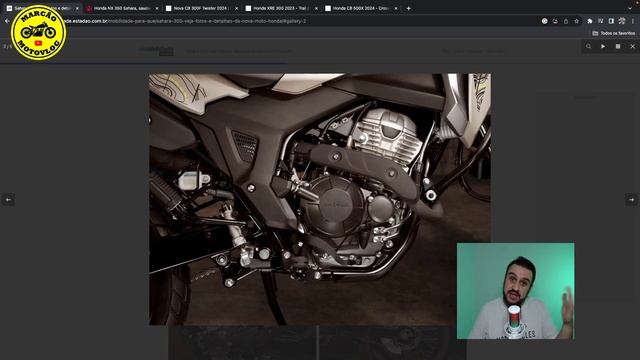Close the Nova CB 300F Twister tab
The image size is (640, 360).
tap(236, 8)
